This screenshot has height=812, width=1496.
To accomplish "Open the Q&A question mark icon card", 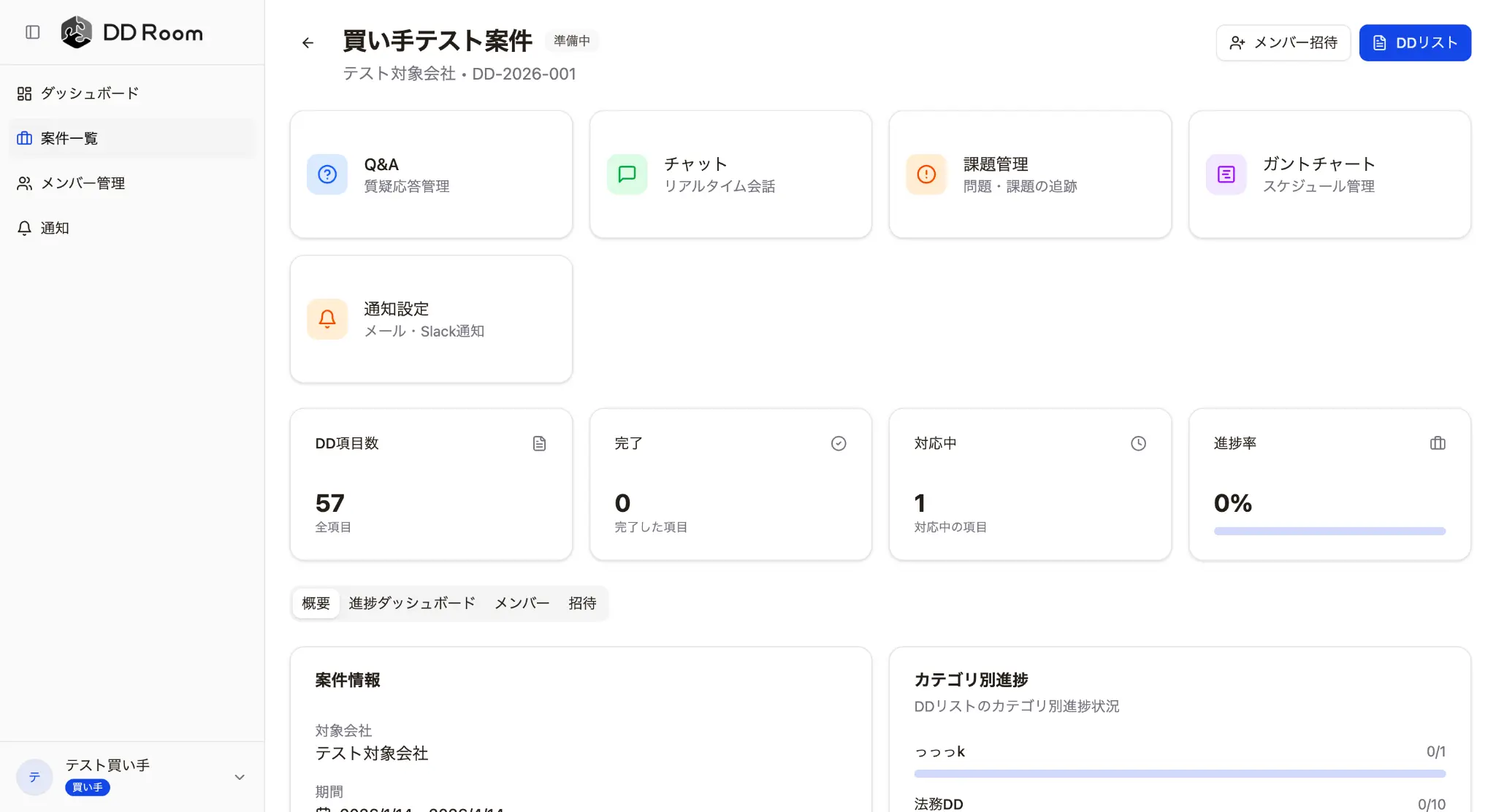I will [327, 175].
